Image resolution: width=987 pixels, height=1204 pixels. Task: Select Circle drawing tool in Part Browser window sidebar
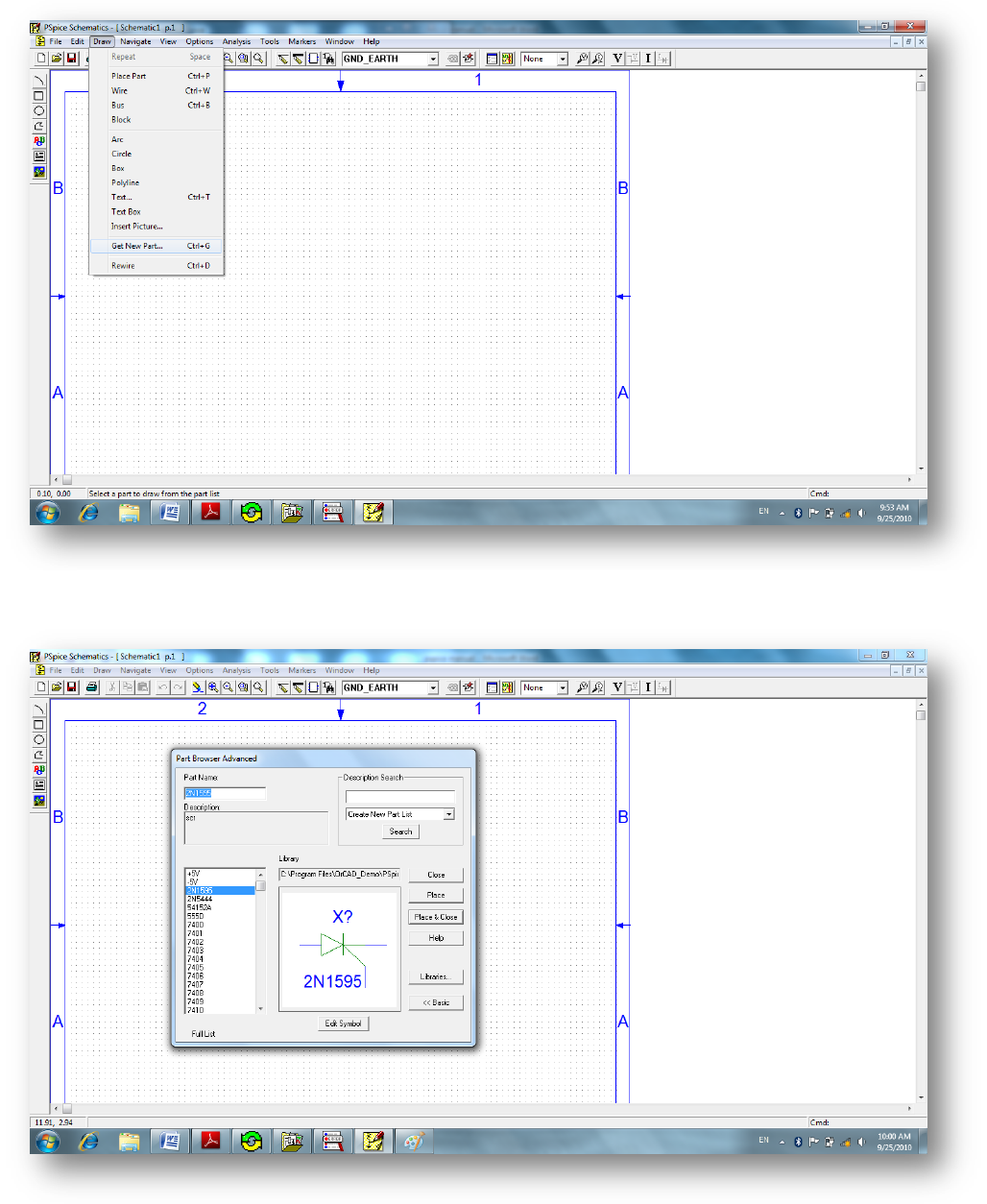click(39, 740)
